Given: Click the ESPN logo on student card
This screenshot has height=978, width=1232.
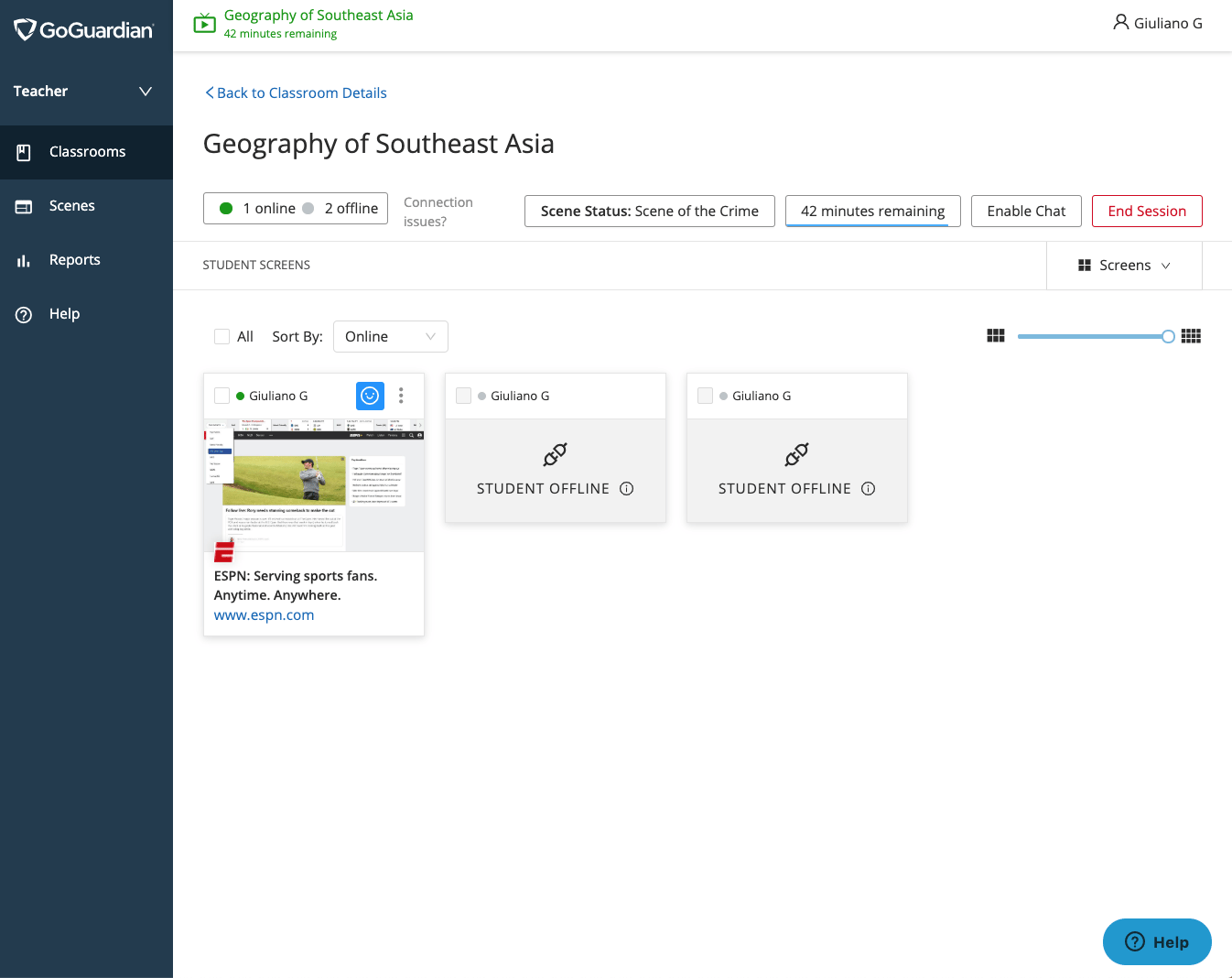Looking at the screenshot, I should click(224, 552).
